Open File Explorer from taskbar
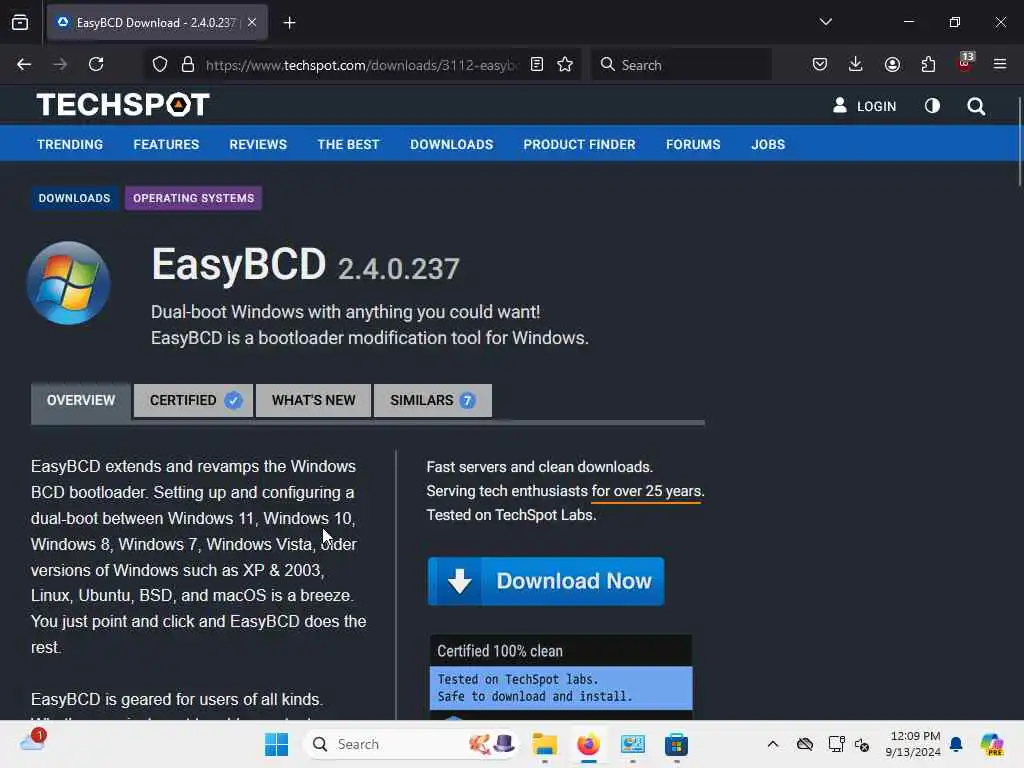Screen dimensions: 1024x768 click(x=545, y=744)
